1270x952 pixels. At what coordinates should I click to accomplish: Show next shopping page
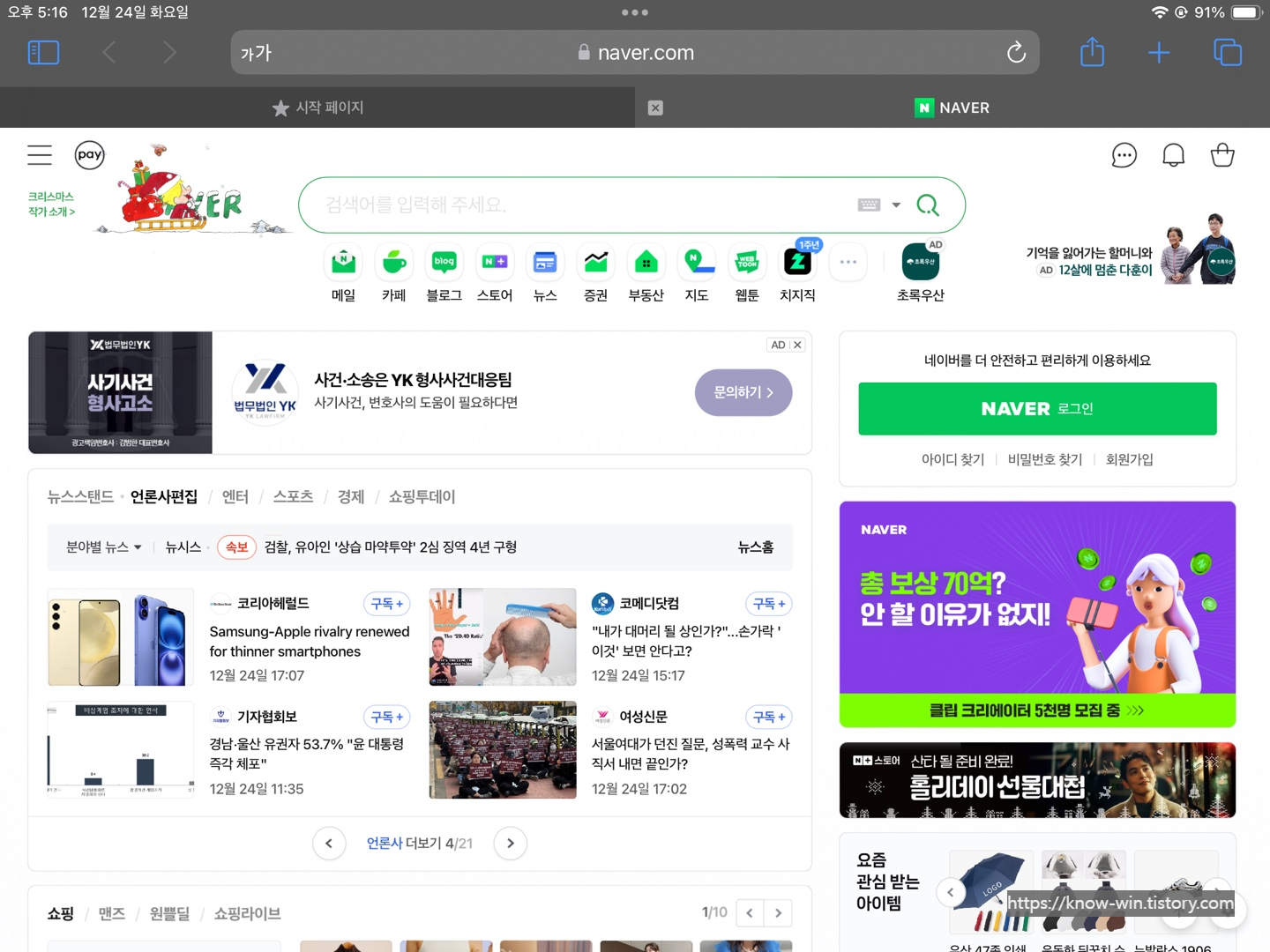pyautogui.click(x=779, y=913)
